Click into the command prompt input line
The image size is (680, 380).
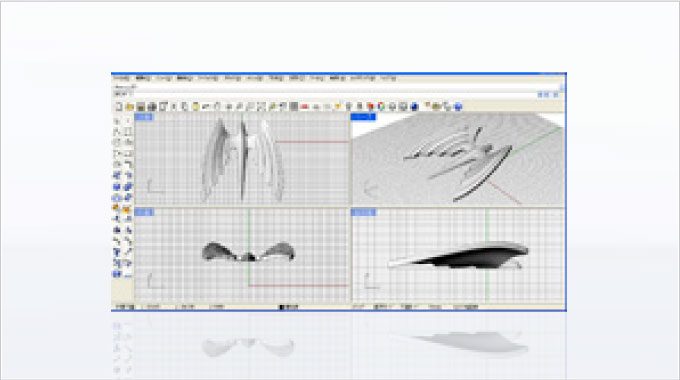tap(334, 94)
